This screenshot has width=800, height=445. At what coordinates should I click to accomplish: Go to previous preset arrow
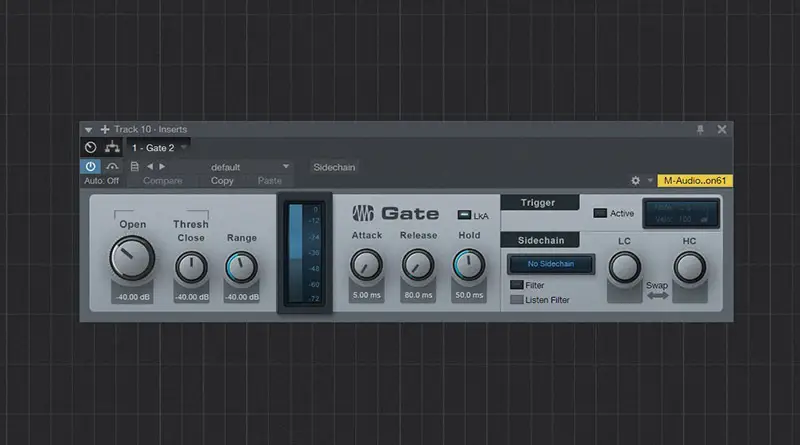150,166
